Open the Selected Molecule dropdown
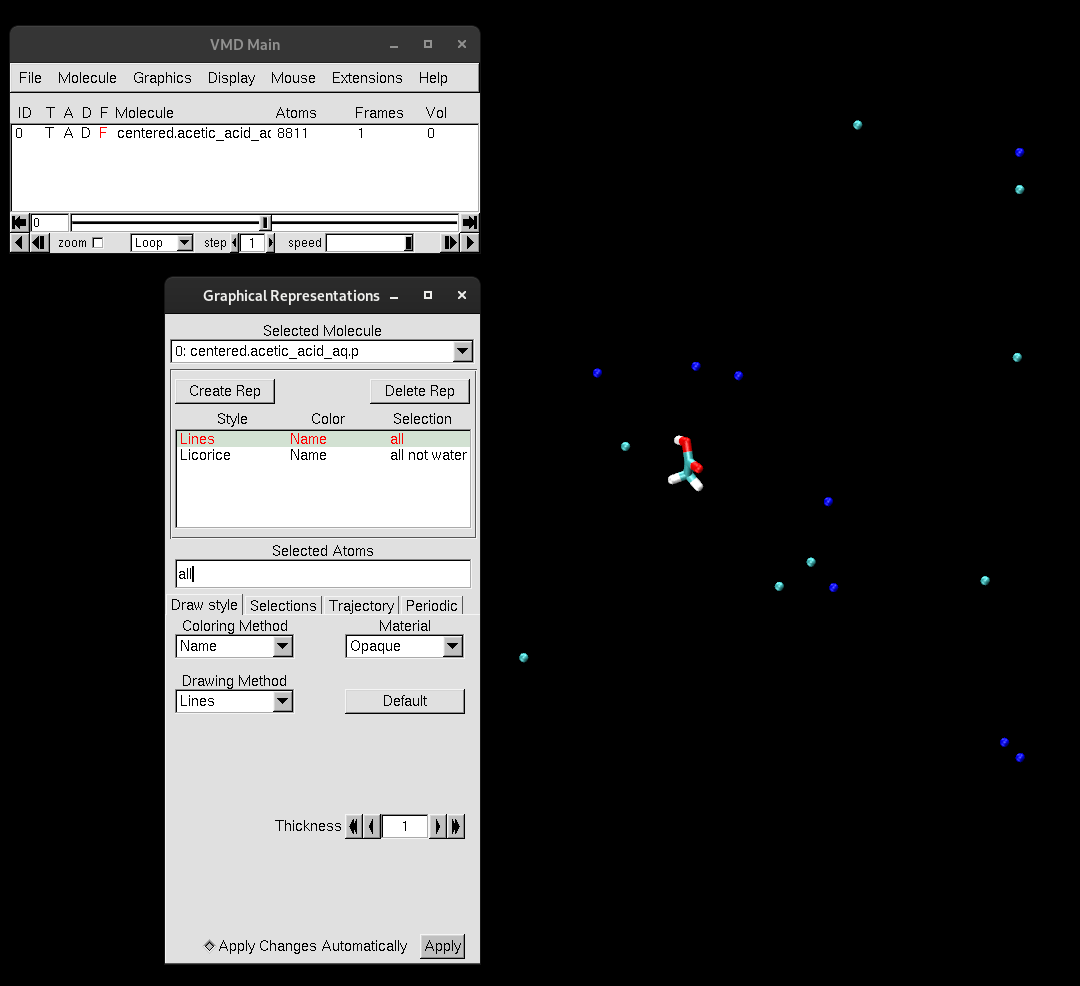Image resolution: width=1080 pixels, height=986 pixels. (x=460, y=351)
